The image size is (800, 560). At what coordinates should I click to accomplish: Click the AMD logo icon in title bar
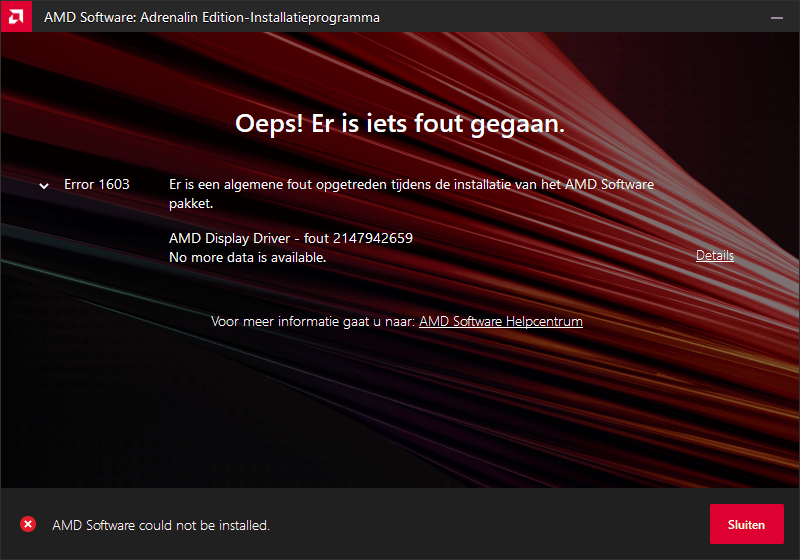click(16, 17)
